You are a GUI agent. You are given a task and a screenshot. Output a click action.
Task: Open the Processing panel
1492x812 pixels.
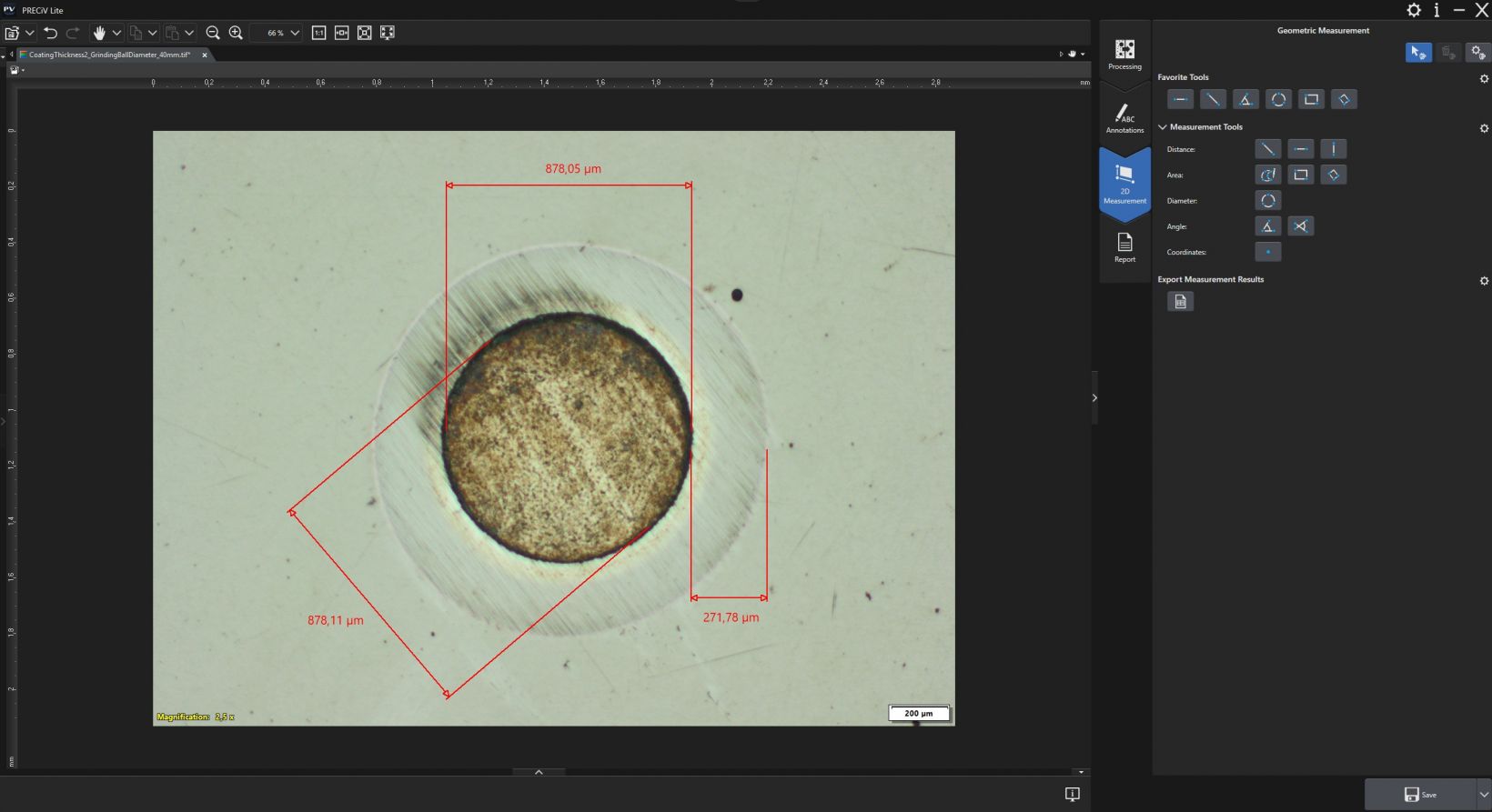point(1124,55)
